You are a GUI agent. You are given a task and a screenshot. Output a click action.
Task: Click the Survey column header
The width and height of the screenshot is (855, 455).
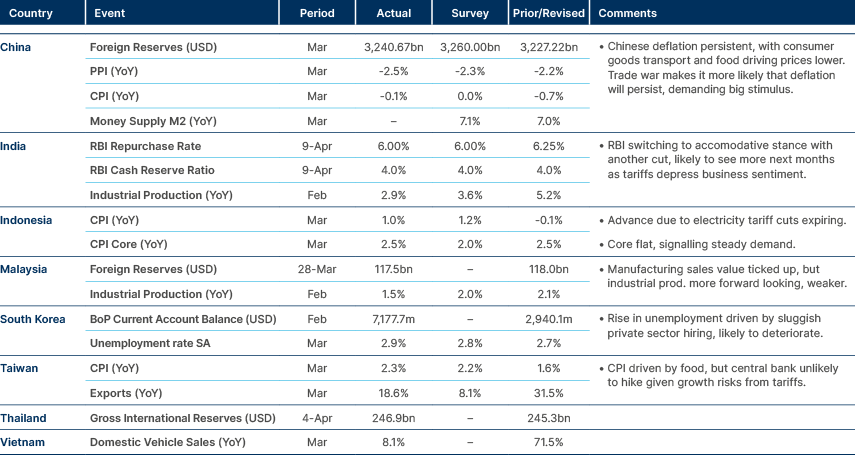pos(471,14)
